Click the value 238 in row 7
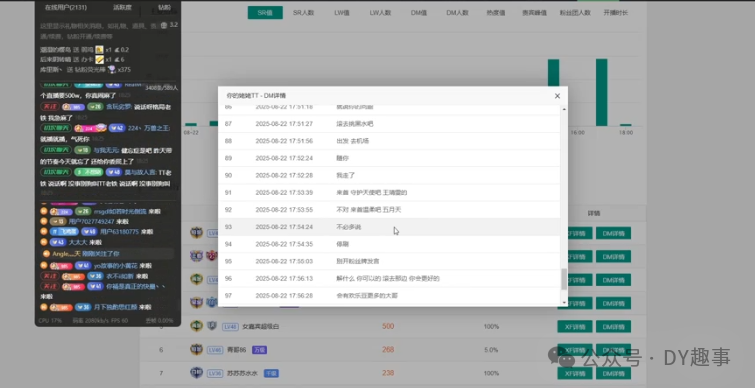This screenshot has width=755, height=388. click(388, 373)
